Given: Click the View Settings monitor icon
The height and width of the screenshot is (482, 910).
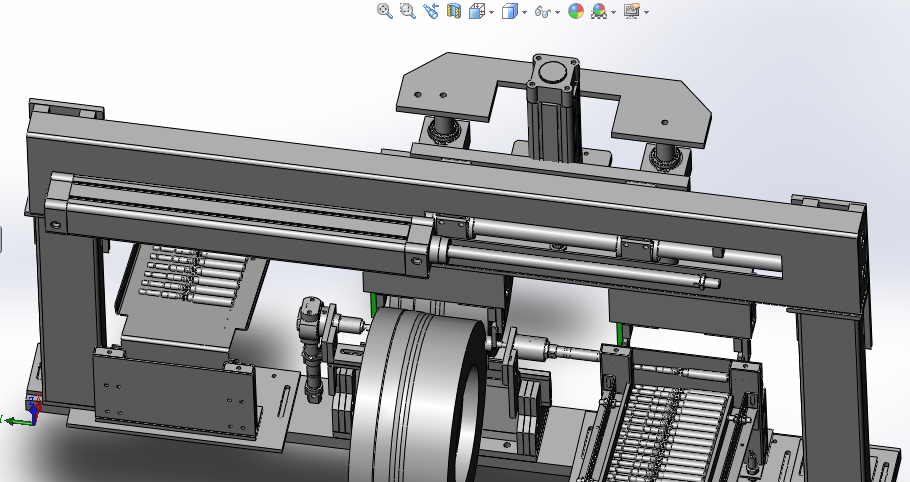Looking at the screenshot, I should (x=632, y=11).
